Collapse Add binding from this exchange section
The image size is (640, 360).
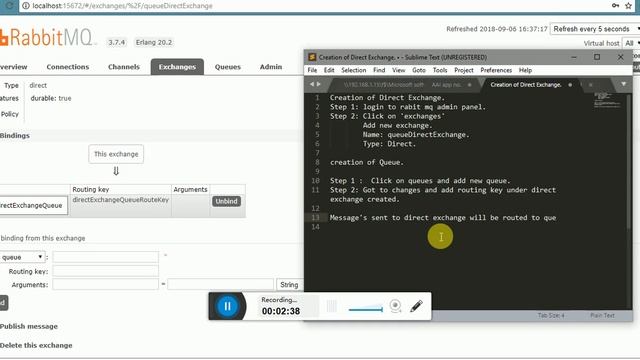42,238
